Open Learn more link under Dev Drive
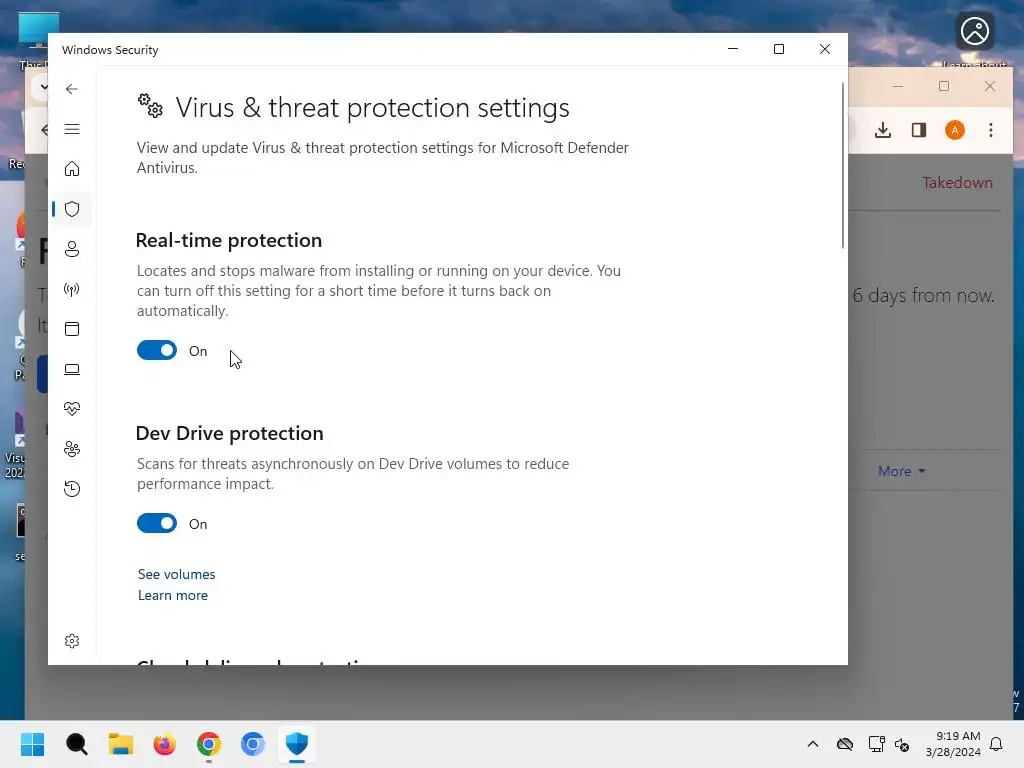 [172, 595]
